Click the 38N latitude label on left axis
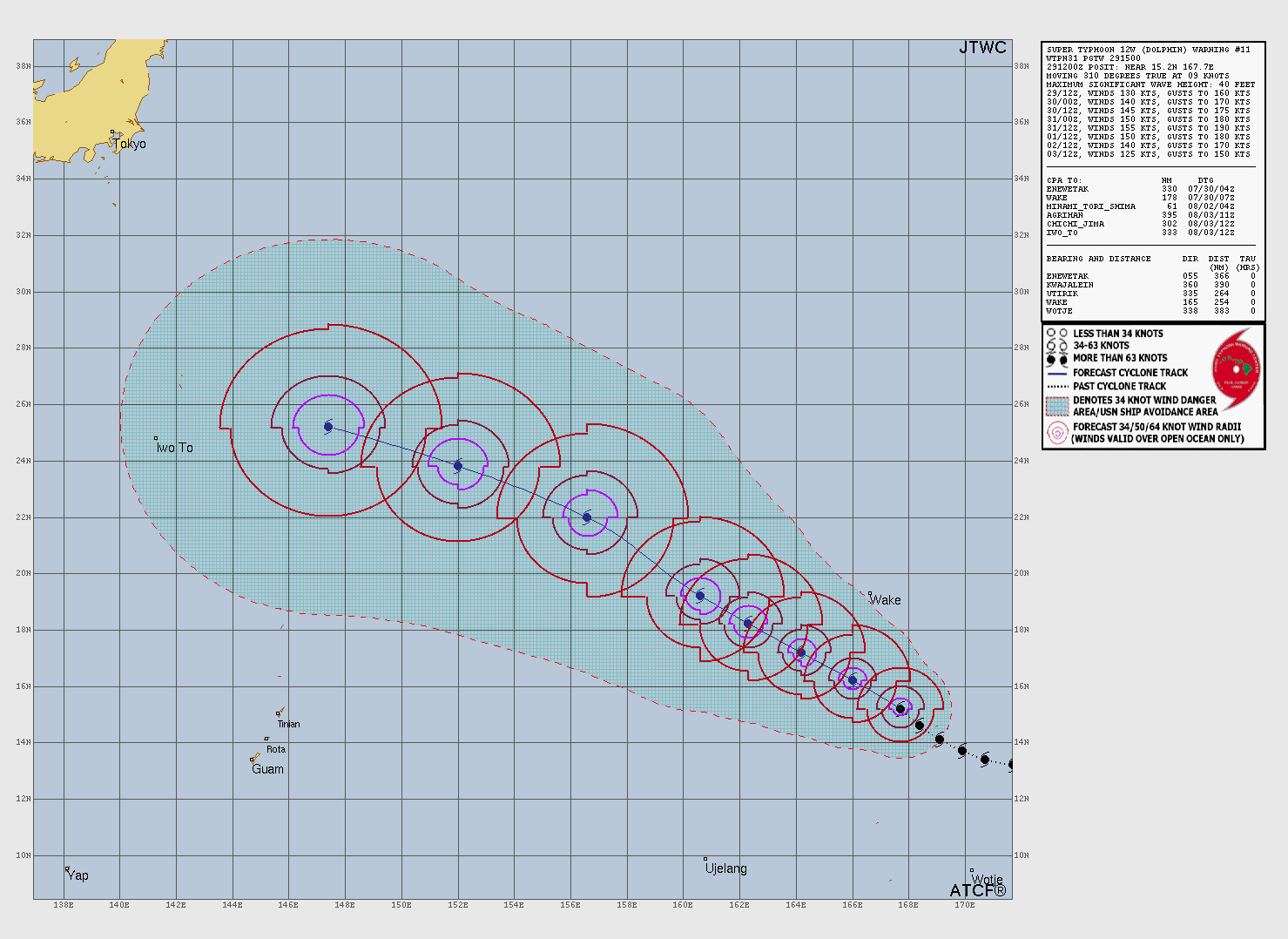The height and width of the screenshot is (939, 1288). click(x=23, y=66)
